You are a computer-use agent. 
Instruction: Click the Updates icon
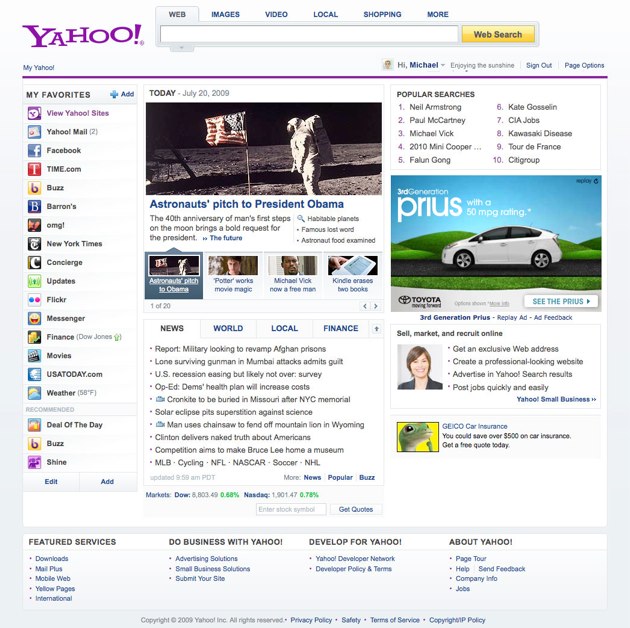coord(34,281)
